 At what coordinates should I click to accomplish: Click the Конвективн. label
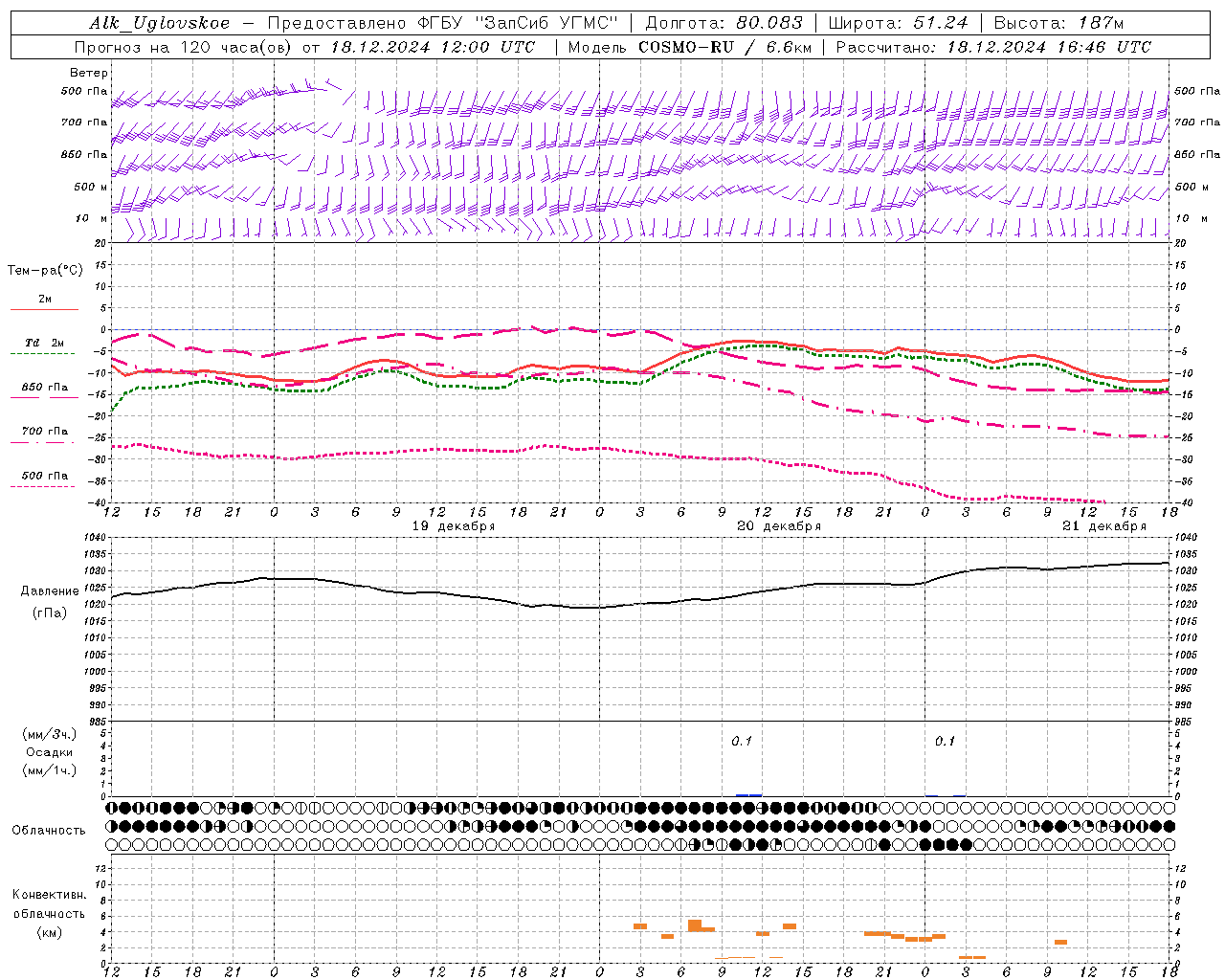pyautogui.click(x=49, y=895)
